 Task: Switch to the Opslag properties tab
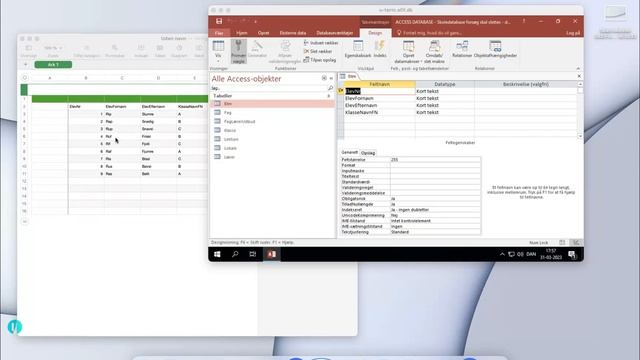click(368, 153)
